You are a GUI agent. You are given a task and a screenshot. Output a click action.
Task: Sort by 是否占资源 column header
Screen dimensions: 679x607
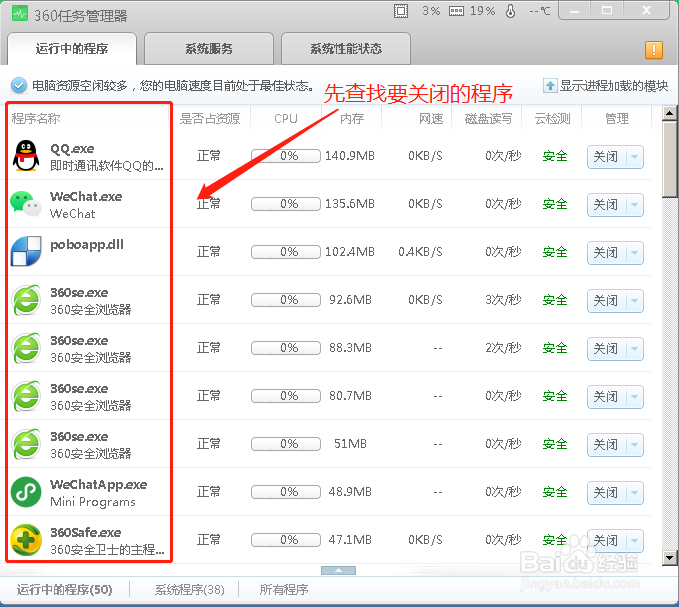(210, 118)
